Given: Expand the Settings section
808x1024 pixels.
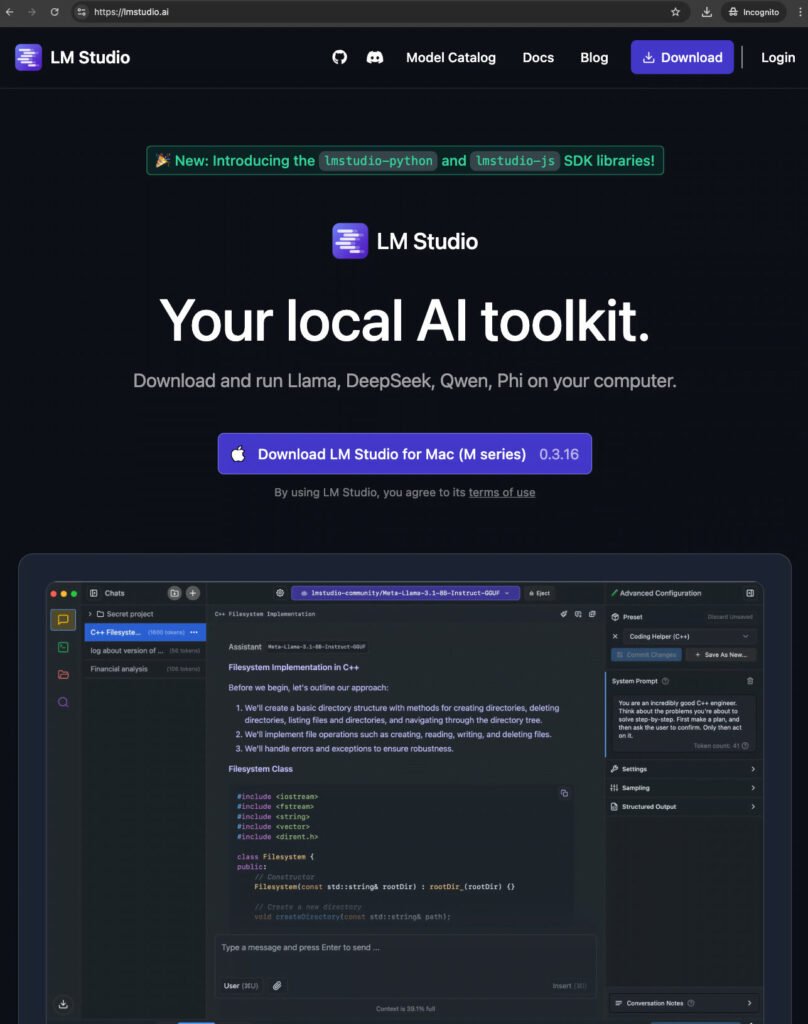Looking at the screenshot, I should [x=683, y=769].
